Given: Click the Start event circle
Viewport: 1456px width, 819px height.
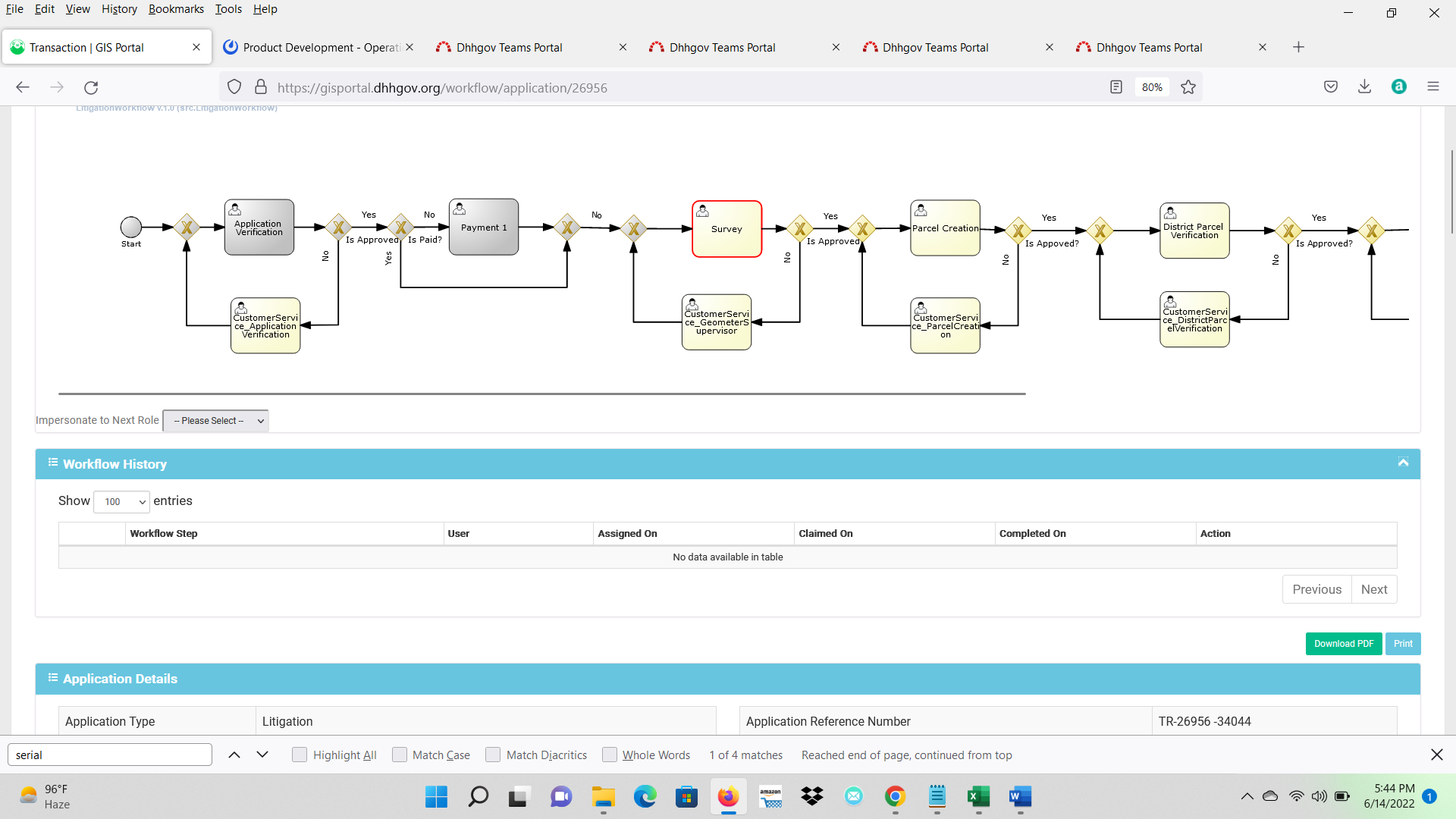Looking at the screenshot, I should click(x=131, y=227).
